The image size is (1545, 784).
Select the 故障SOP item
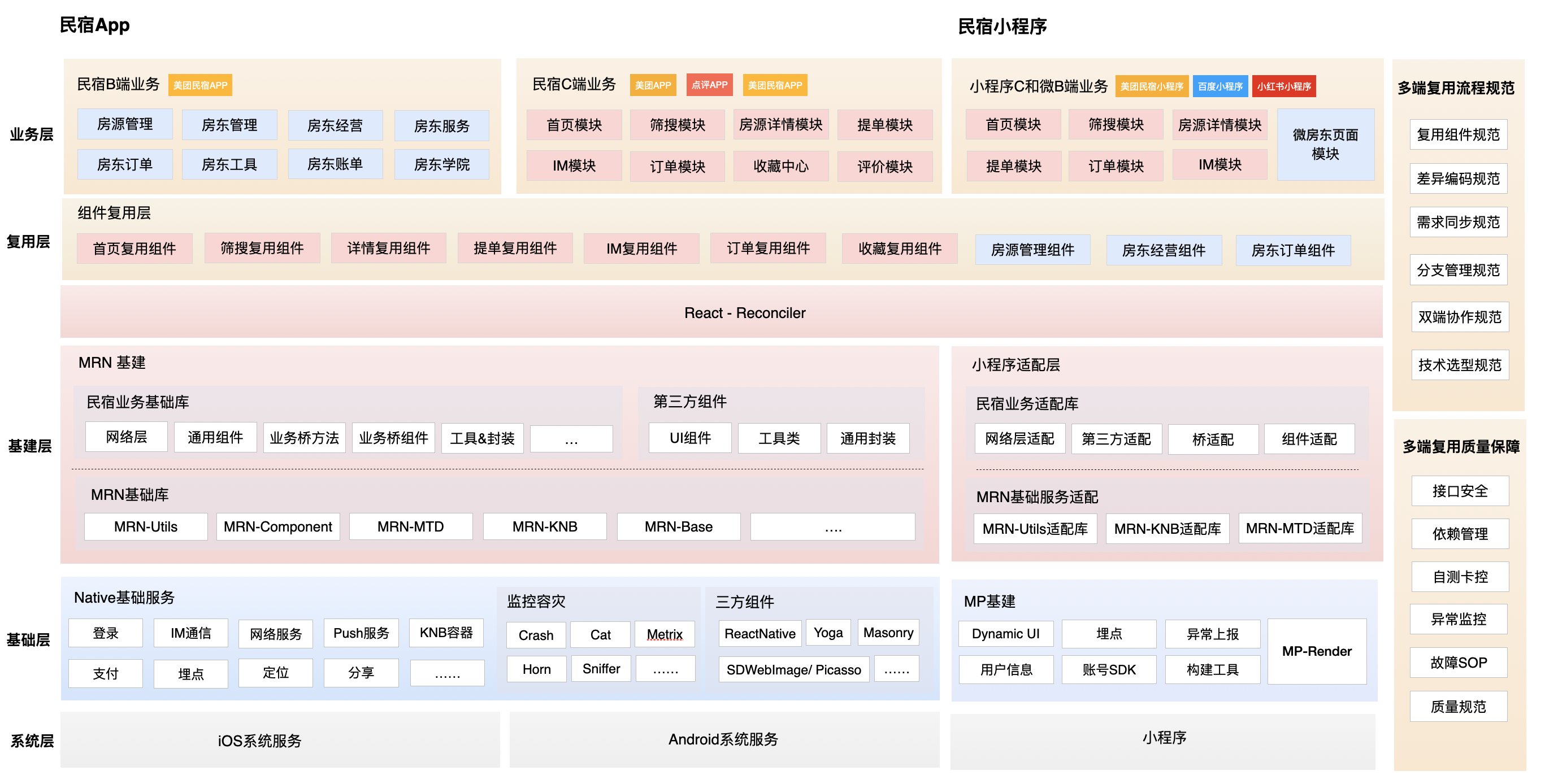(x=1458, y=663)
